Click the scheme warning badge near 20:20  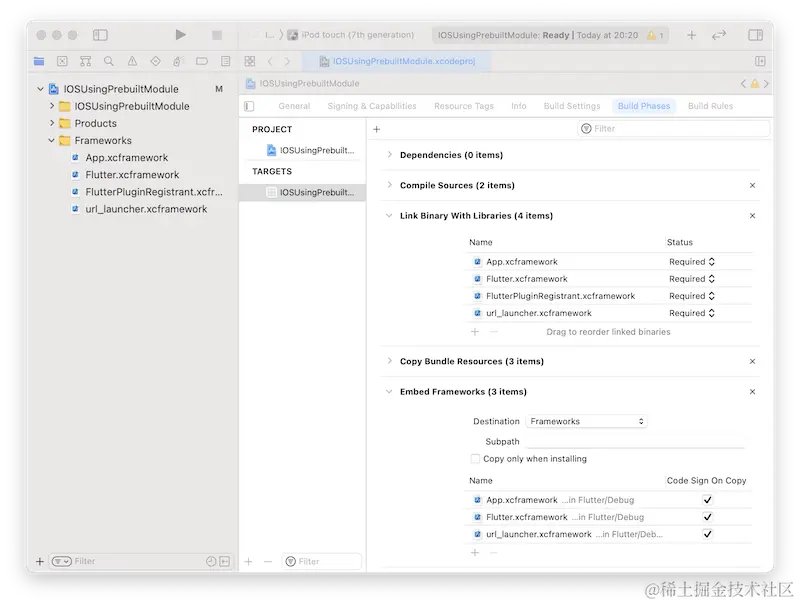click(x=651, y=33)
